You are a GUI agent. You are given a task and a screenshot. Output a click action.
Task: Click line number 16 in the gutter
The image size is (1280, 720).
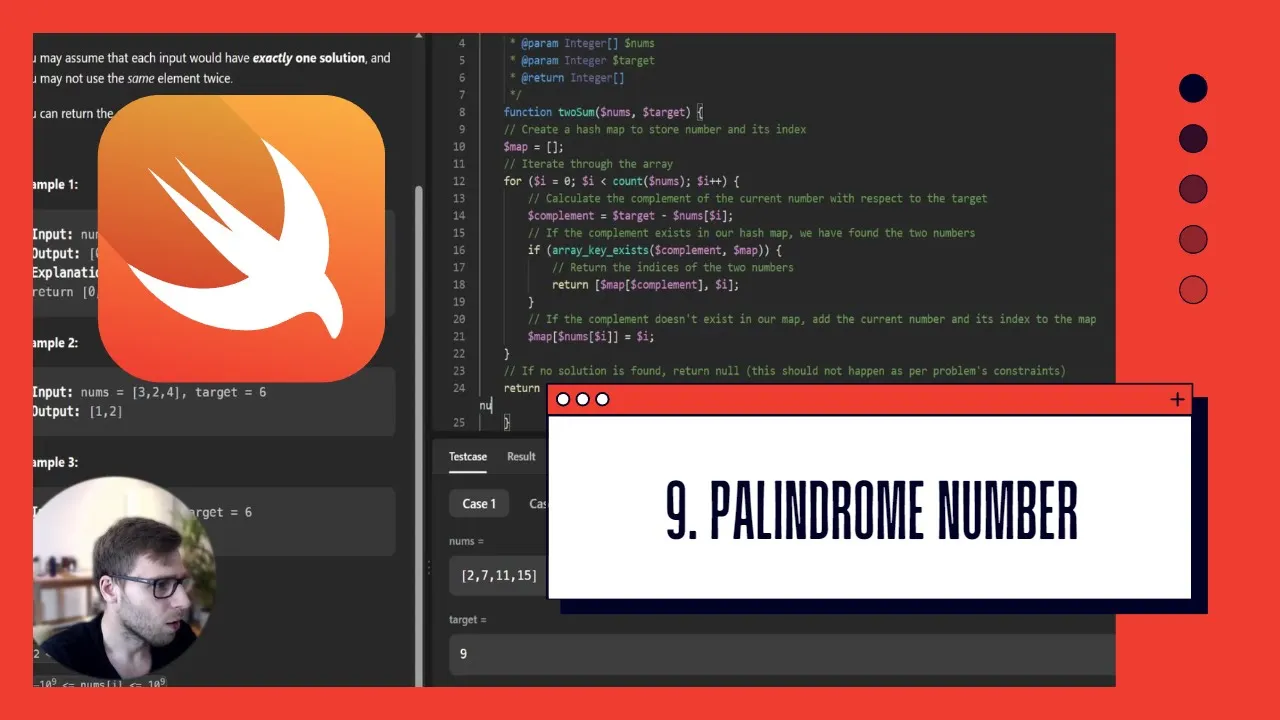[459, 250]
